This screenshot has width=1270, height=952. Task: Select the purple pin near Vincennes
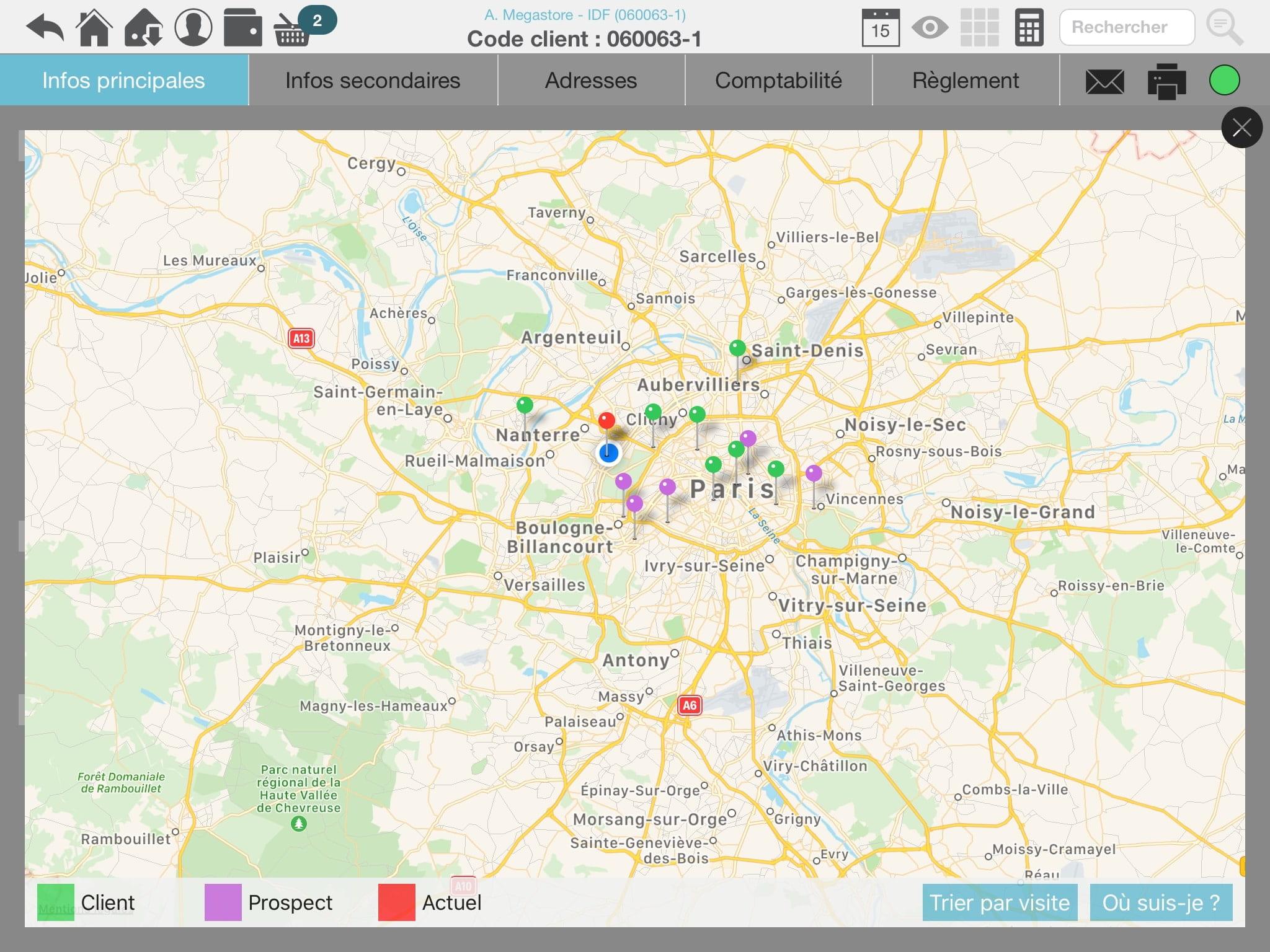[x=814, y=474]
